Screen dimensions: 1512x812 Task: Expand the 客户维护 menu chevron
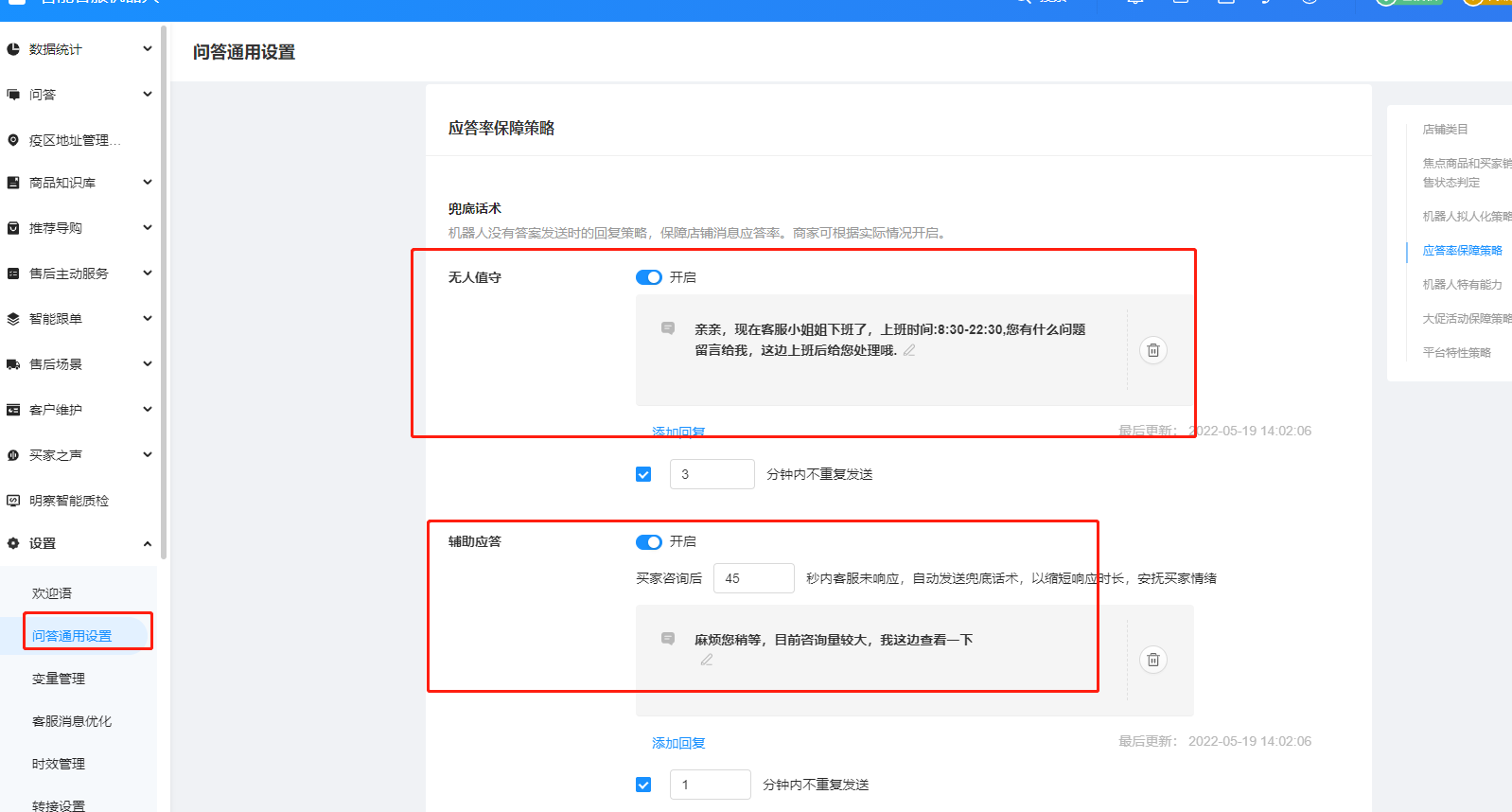pyautogui.click(x=148, y=410)
